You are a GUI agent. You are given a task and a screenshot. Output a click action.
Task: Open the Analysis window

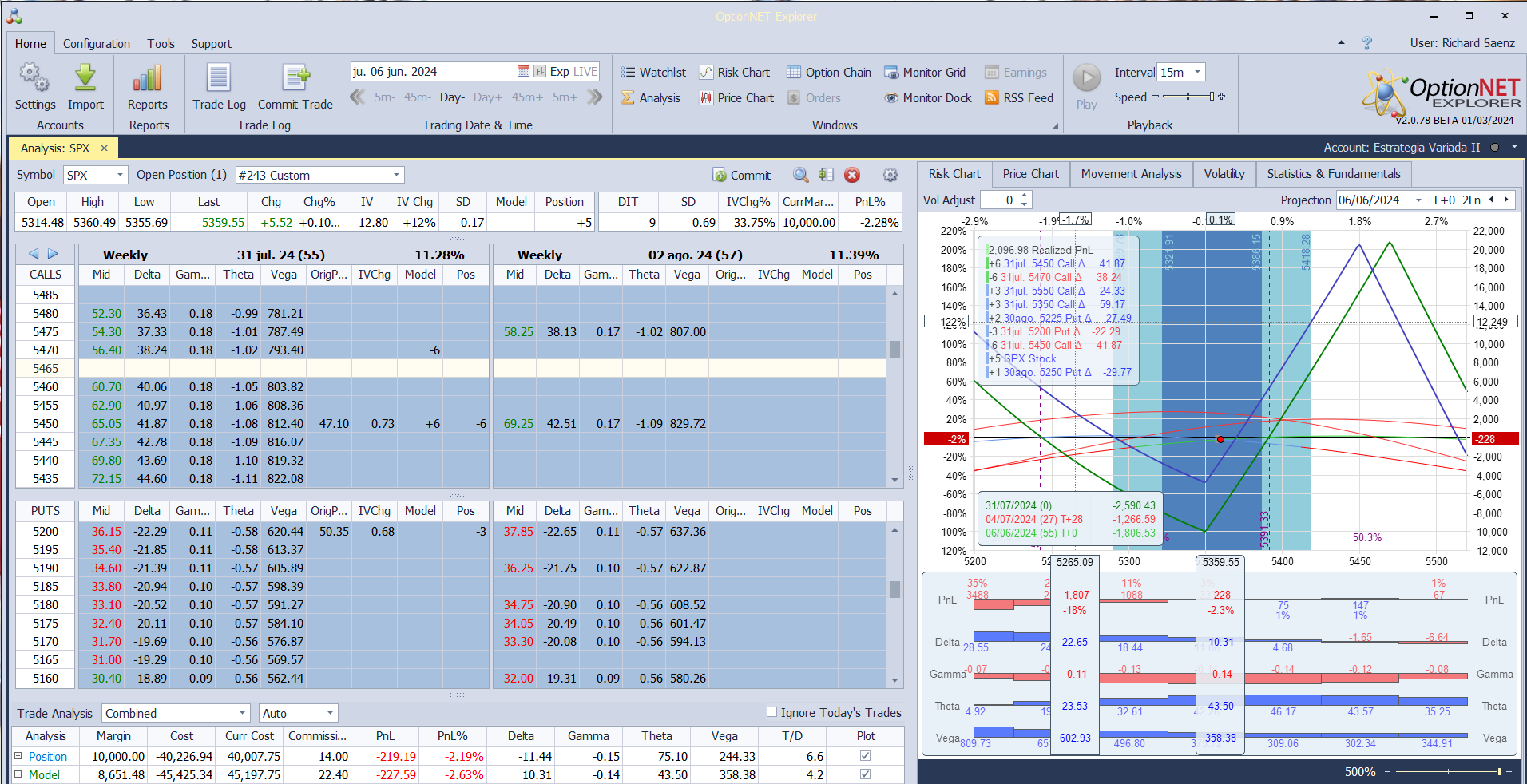coord(651,98)
